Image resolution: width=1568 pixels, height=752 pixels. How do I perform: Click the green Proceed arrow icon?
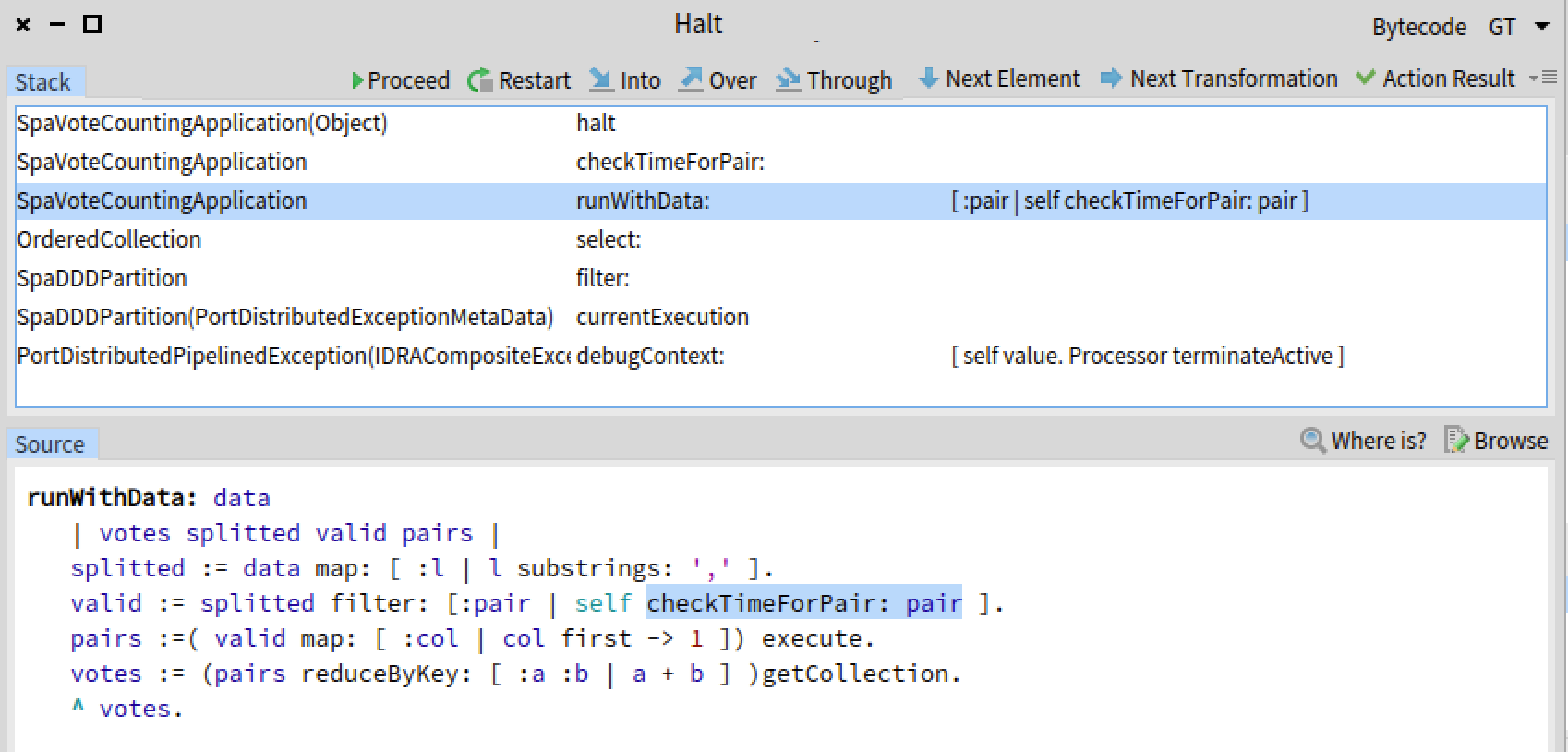click(x=357, y=80)
